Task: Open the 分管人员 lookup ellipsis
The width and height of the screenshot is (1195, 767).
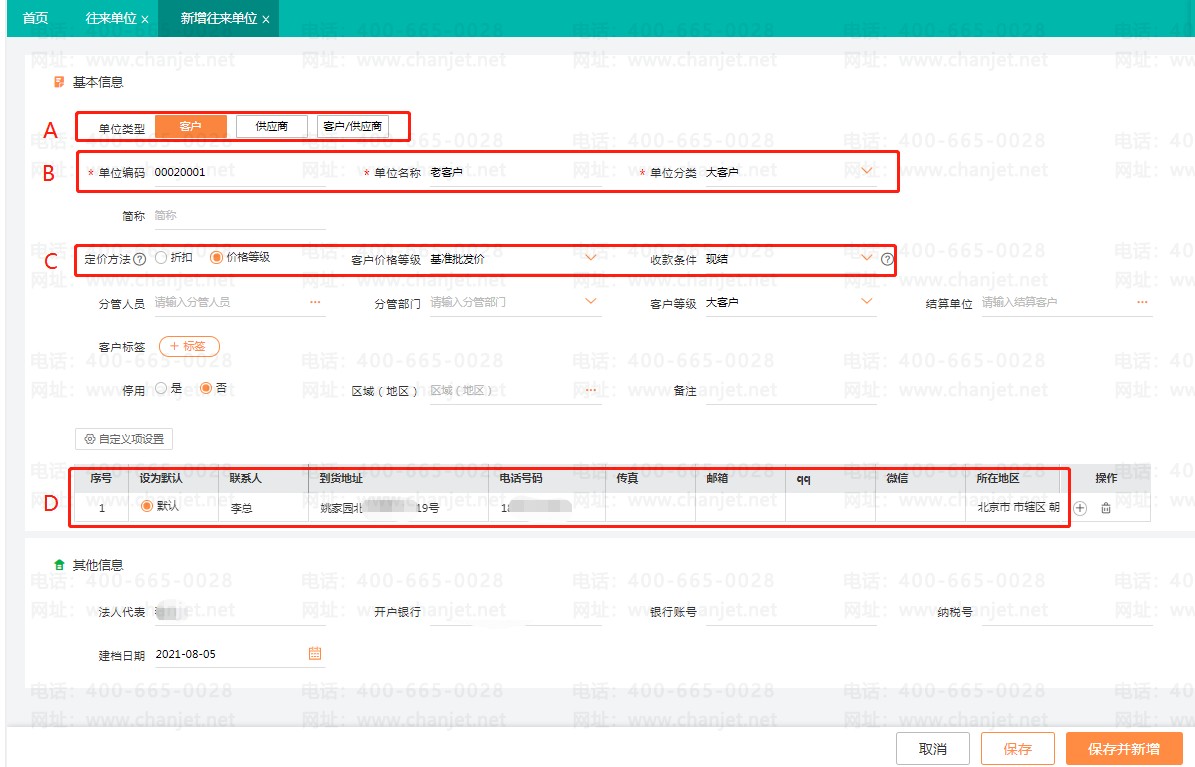Action: pyautogui.click(x=316, y=303)
